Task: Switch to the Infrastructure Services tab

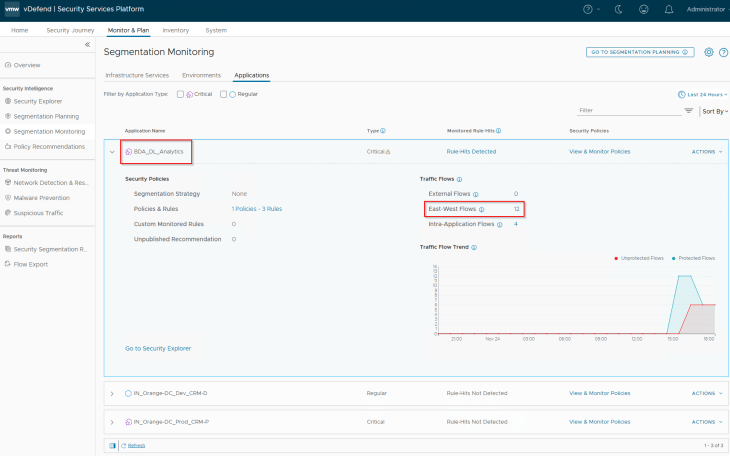Action: click(135, 75)
